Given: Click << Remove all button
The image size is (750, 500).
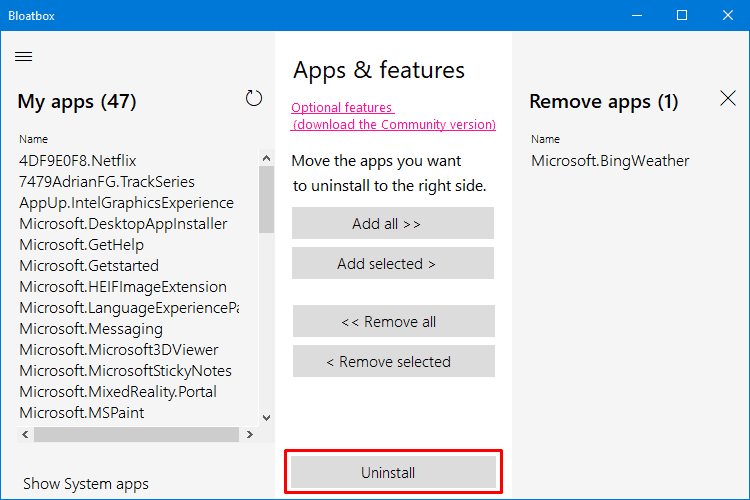Looking at the screenshot, I should point(394,322).
